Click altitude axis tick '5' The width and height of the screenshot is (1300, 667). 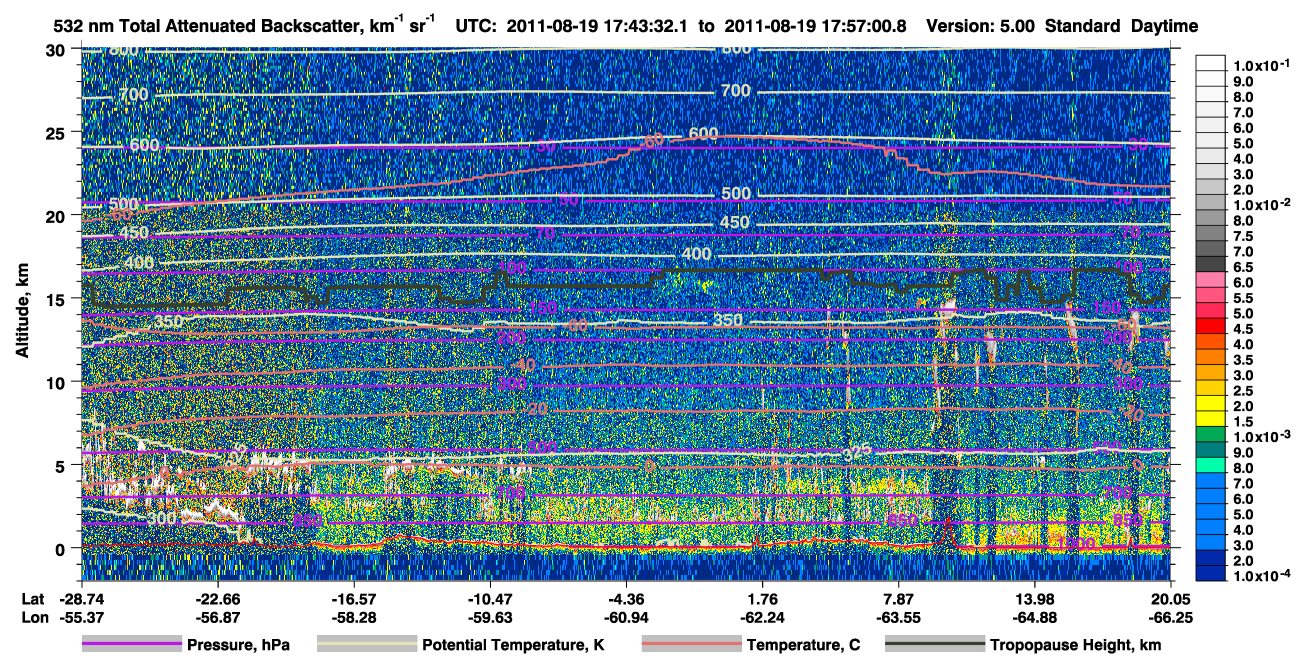tap(62, 465)
